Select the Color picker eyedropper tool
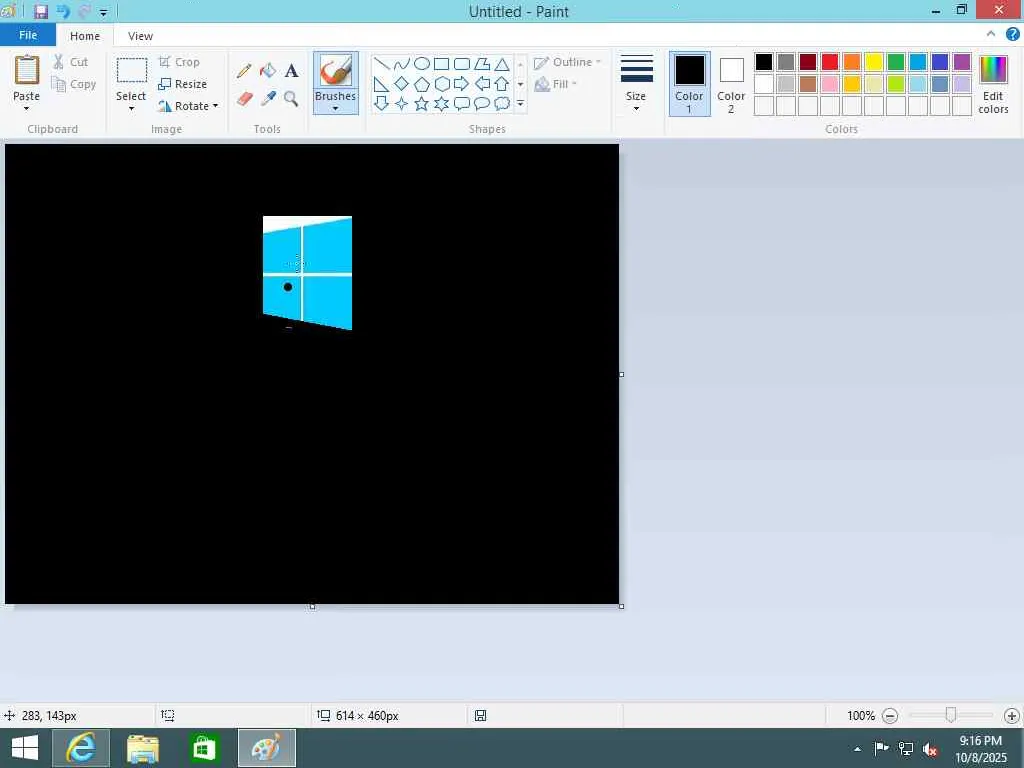Image resolution: width=1024 pixels, height=768 pixels. pyautogui.click(x=268, y=99)
